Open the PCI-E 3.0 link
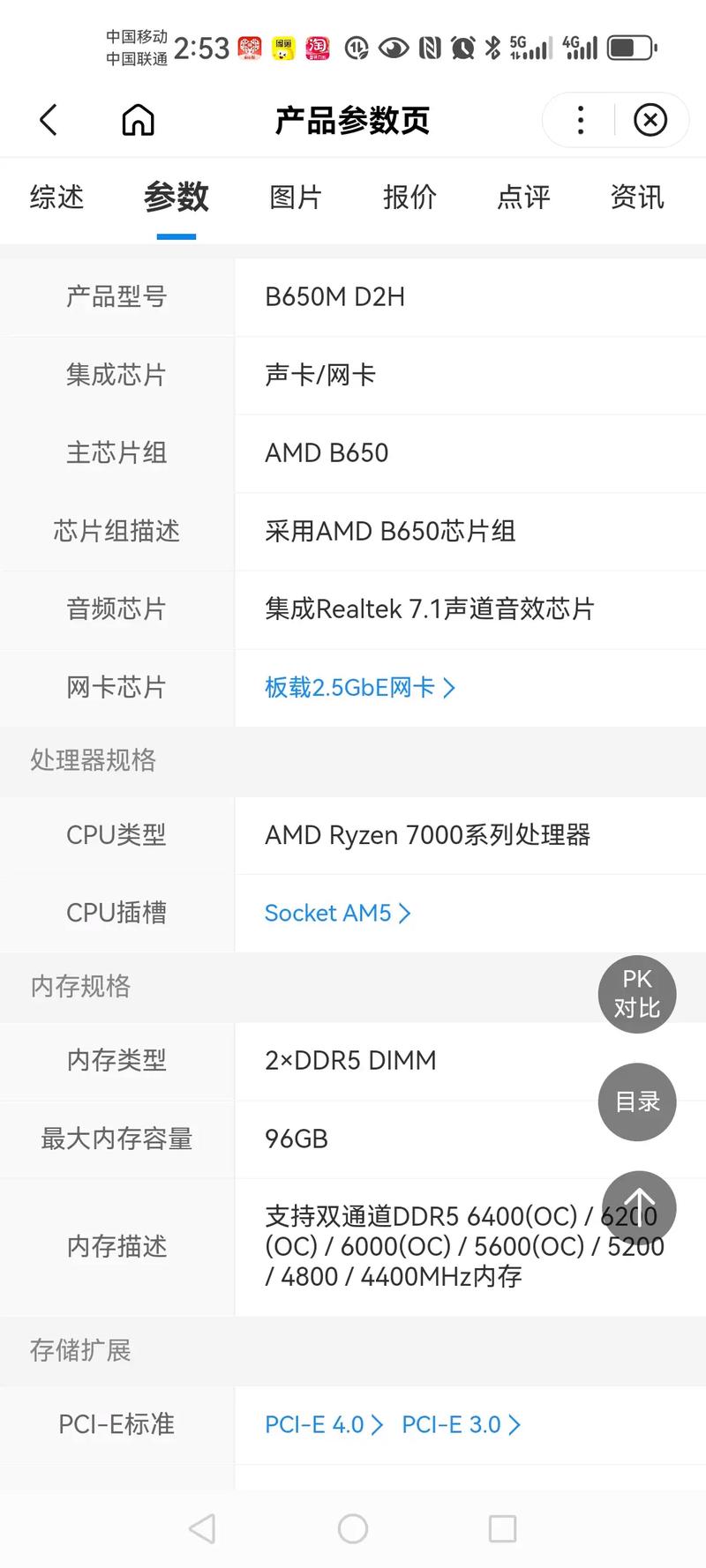Viewport: 706px width, 1568px height. (453, 1424)
